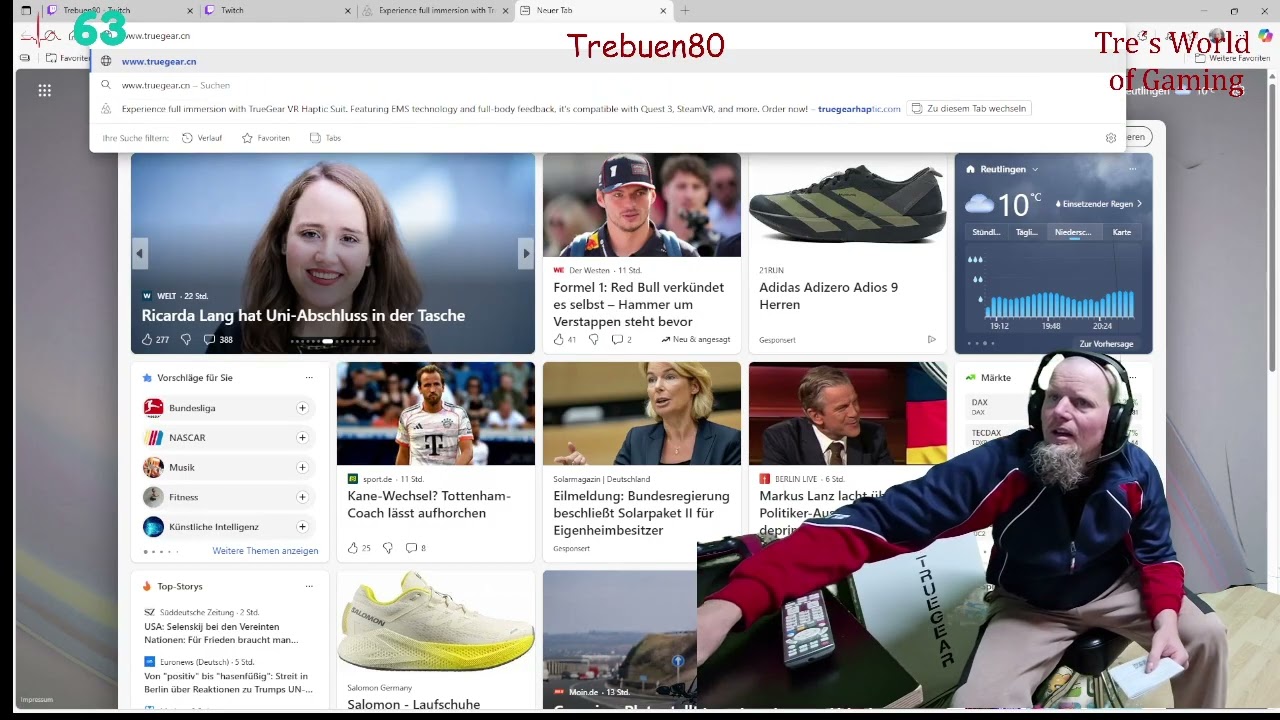Viewport: 1280px width, 720px height.
Task: Open Eilmeldung Solarpaket II article
Action: pyautogui.click(x=642, y=513)
